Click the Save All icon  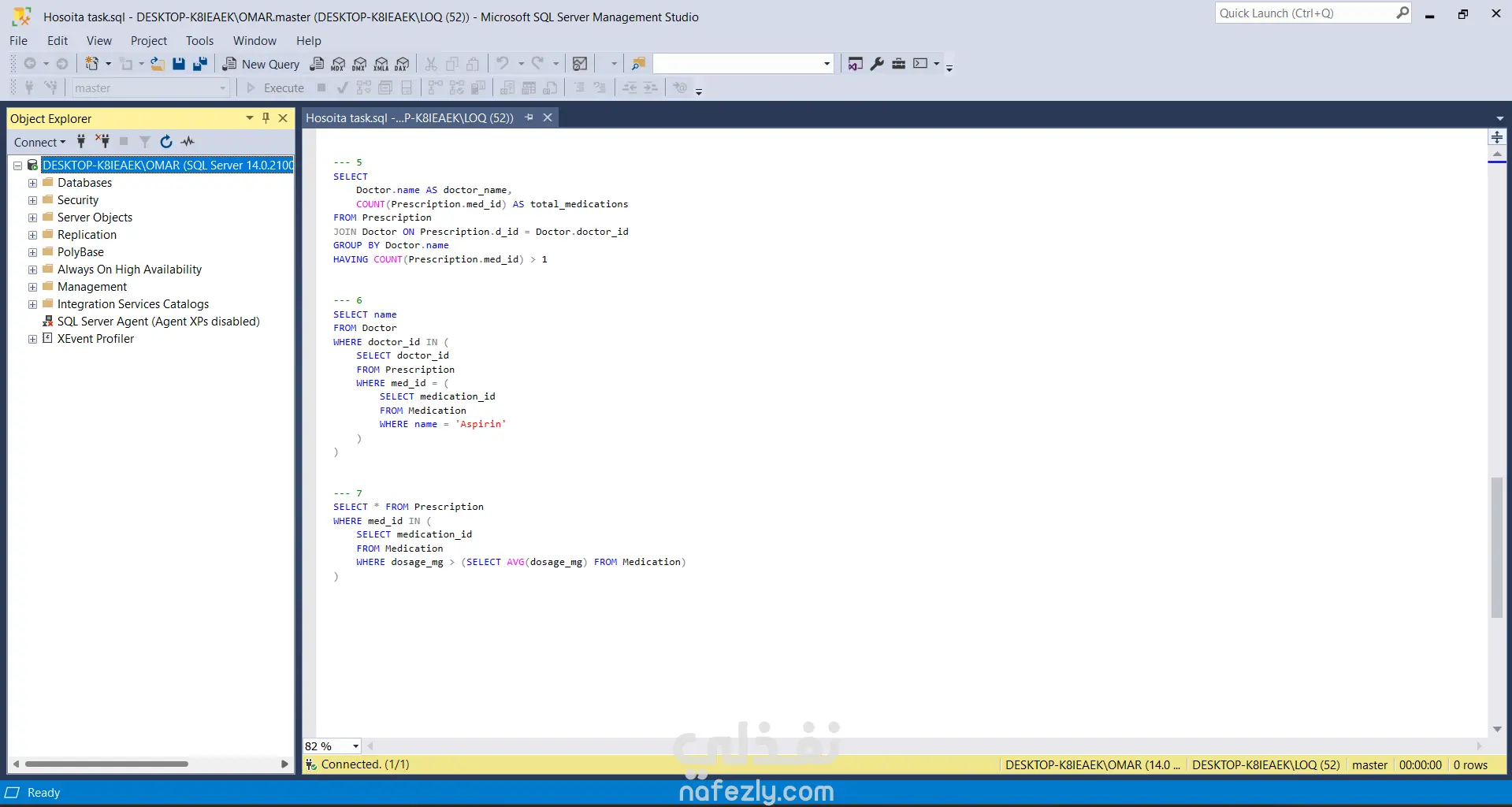200,64
